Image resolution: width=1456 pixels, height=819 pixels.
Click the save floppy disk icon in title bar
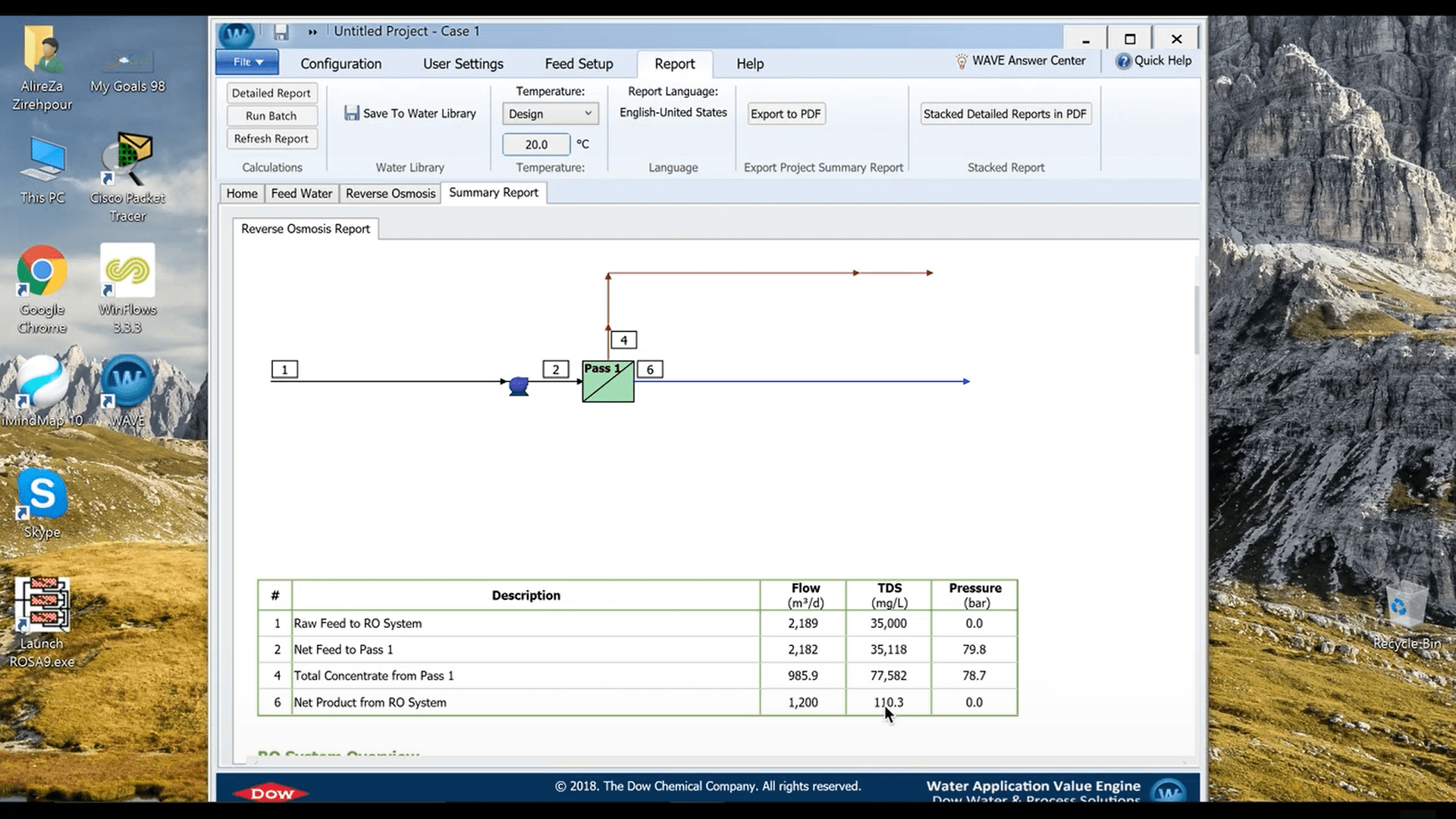[x=281, y=32]
